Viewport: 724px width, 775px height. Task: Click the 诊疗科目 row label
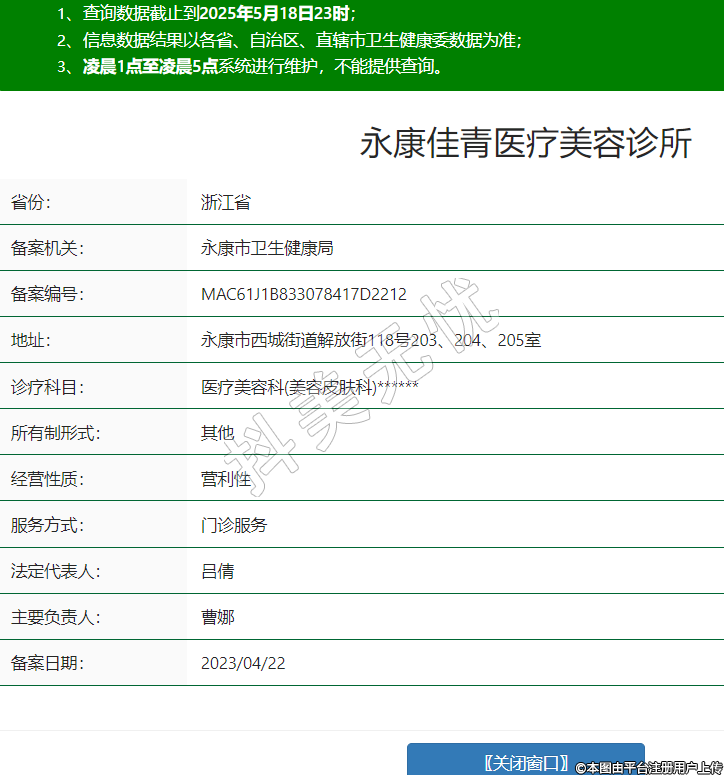click(48, 386)
